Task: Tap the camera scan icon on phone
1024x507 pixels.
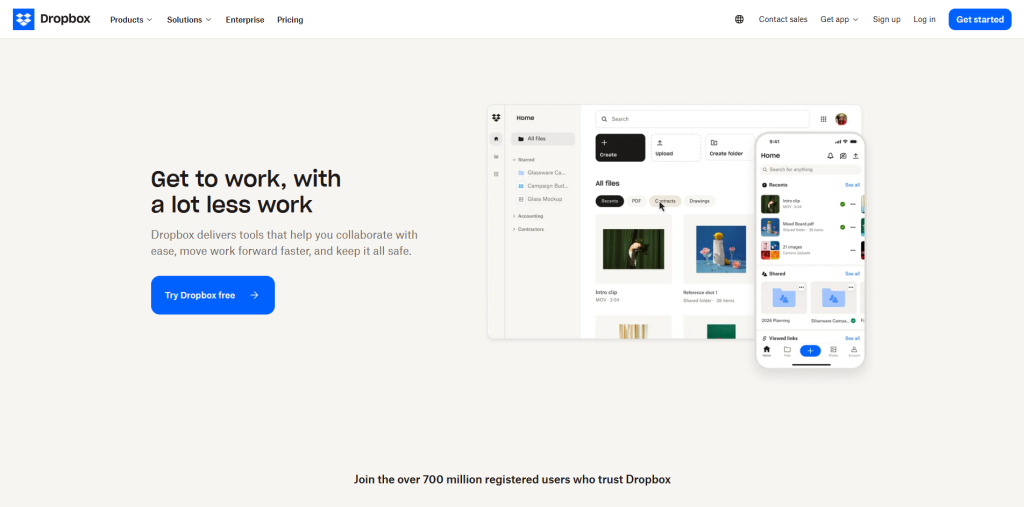Action: [x=843, y=156]
